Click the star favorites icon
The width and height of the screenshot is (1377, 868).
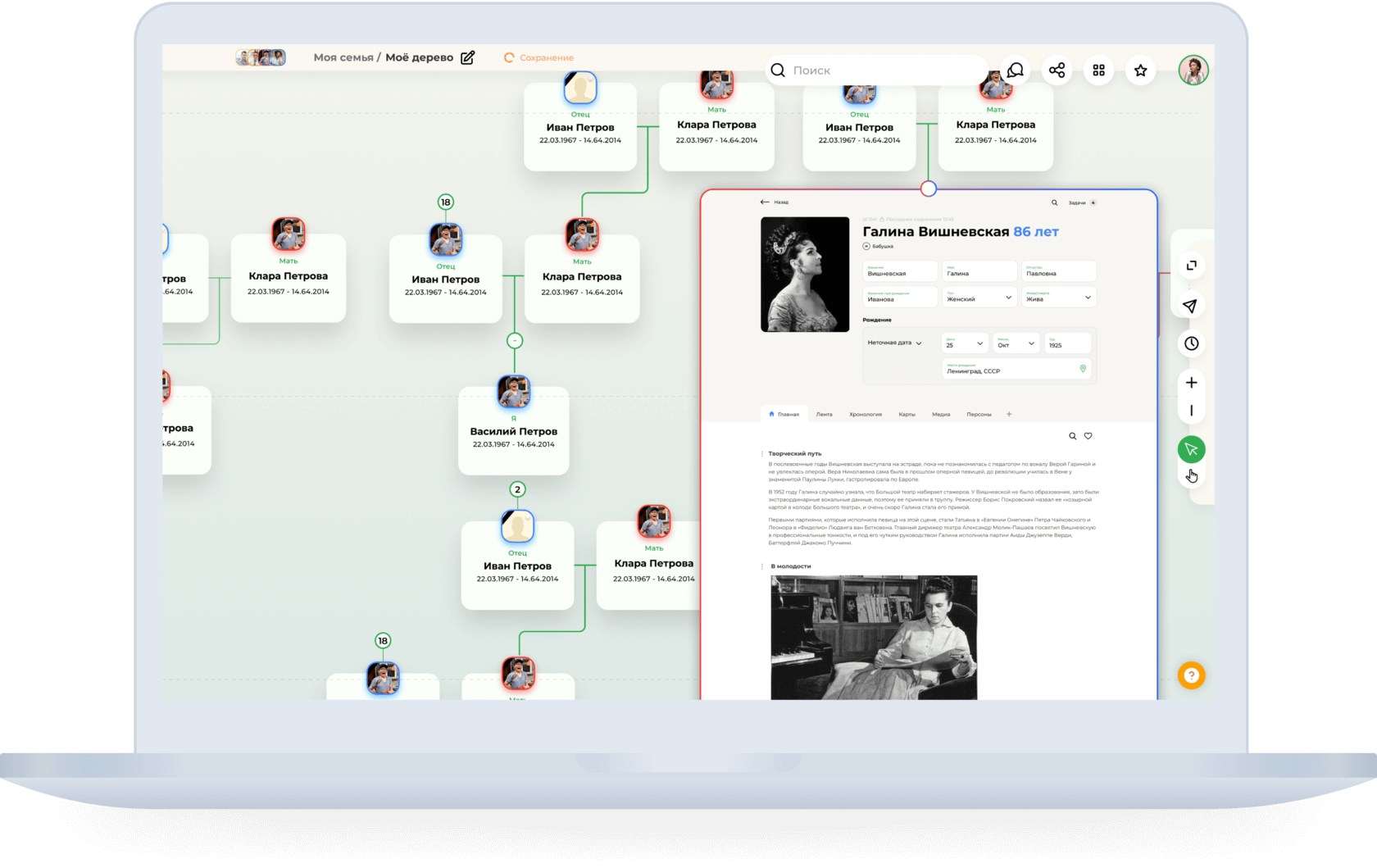[x=1140, y=70]
